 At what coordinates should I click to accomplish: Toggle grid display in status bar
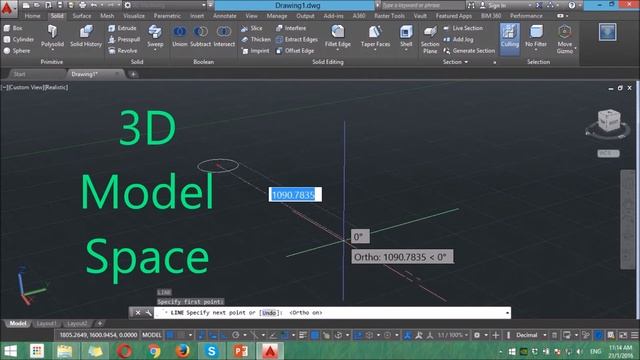170,335
